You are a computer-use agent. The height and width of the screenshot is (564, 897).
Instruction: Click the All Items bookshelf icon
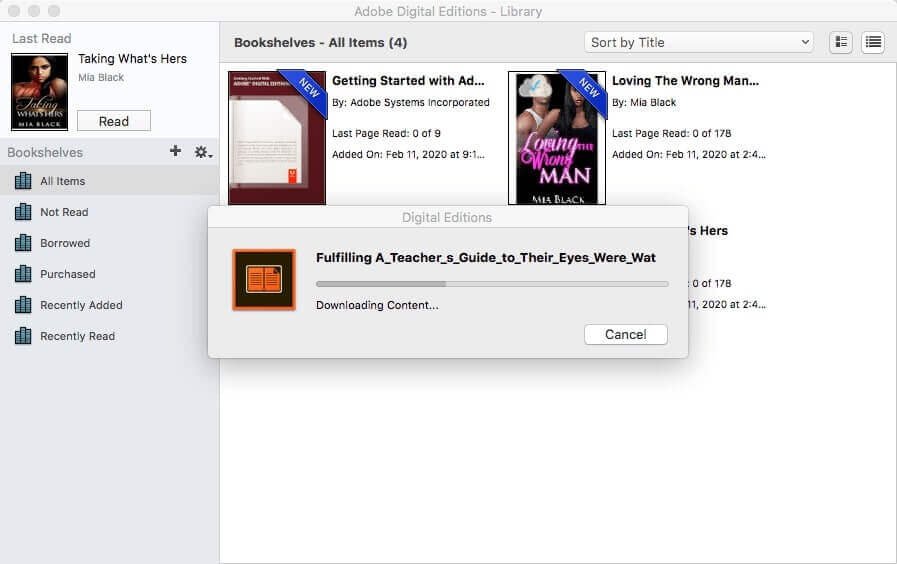coord(23,181)
